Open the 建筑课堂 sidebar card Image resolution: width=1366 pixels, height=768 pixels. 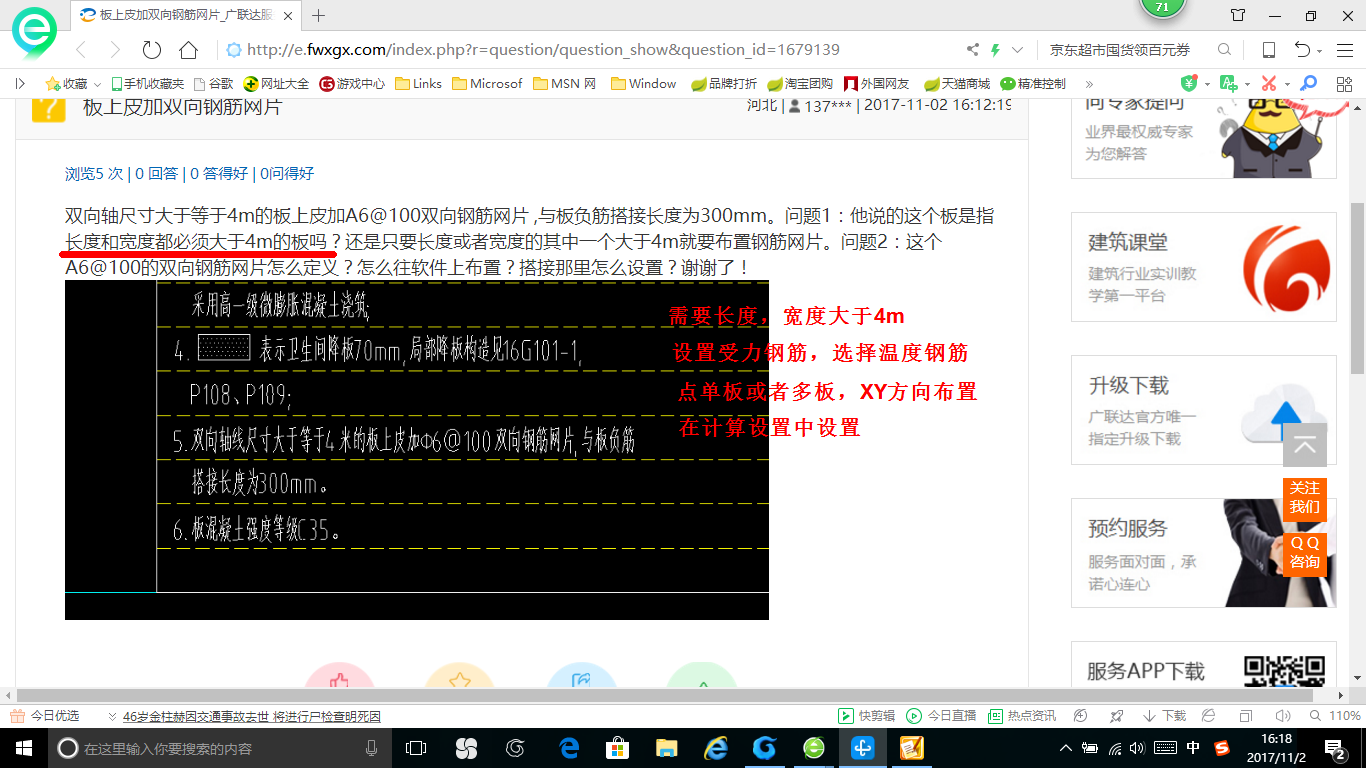coord(1203,266)
